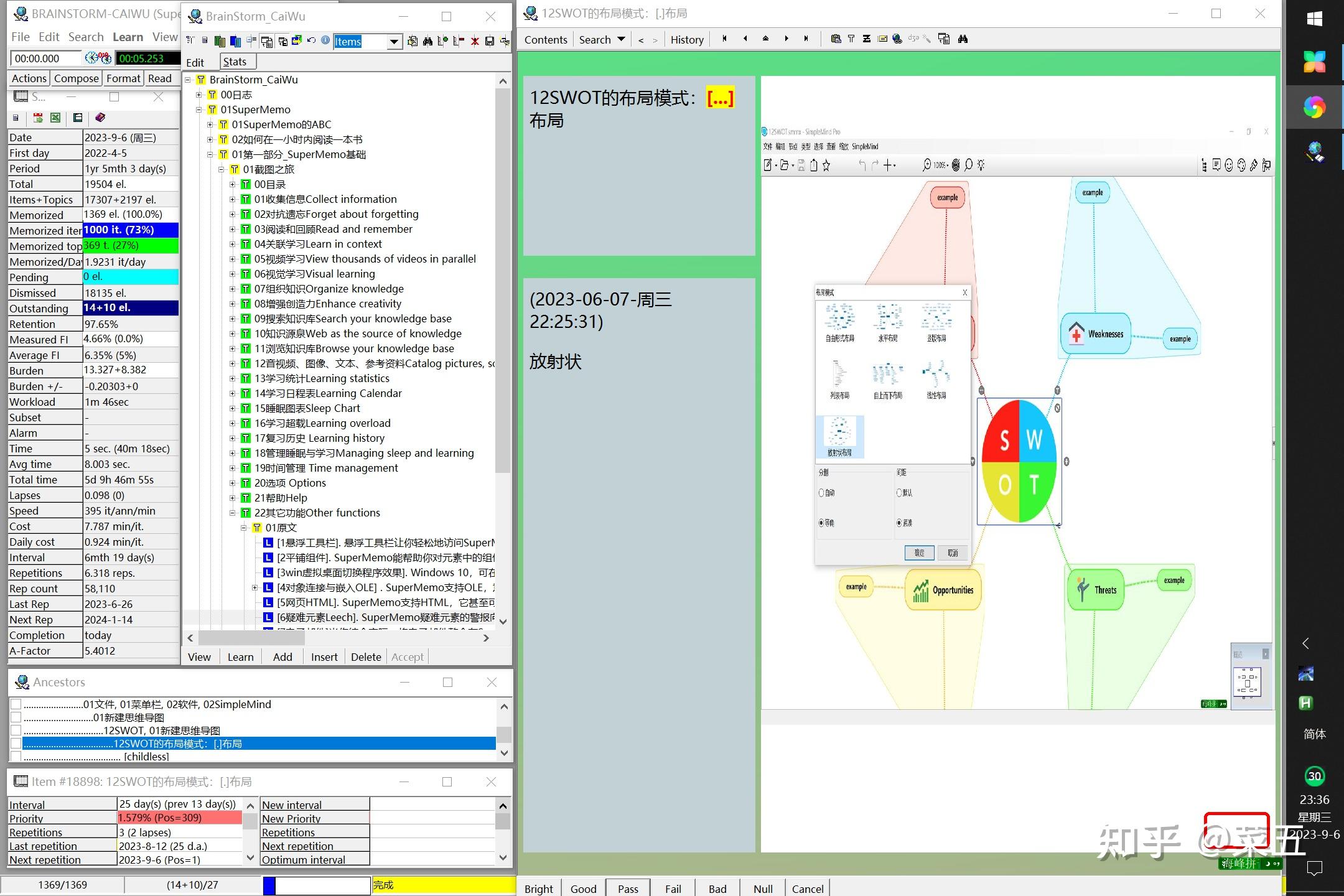This screenshot has height=896, width=1344.
Task: Click the 确定 button in the layout dialog
Action: click(920, 553)
